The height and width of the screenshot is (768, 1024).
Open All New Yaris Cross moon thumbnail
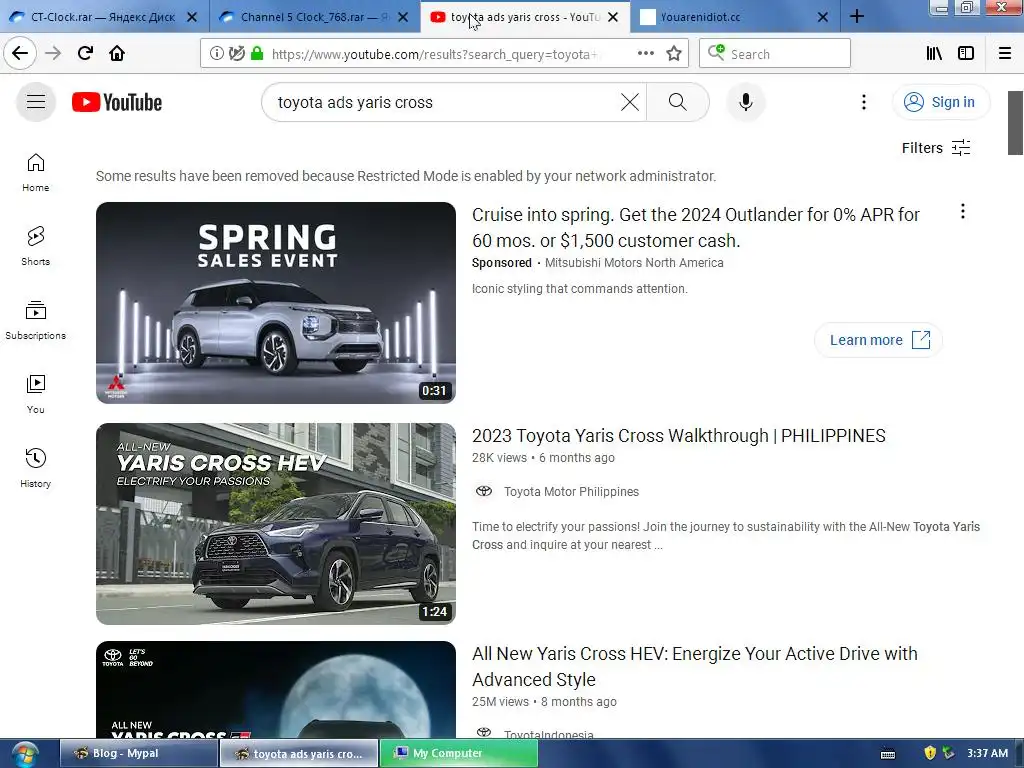coord(276,690)
